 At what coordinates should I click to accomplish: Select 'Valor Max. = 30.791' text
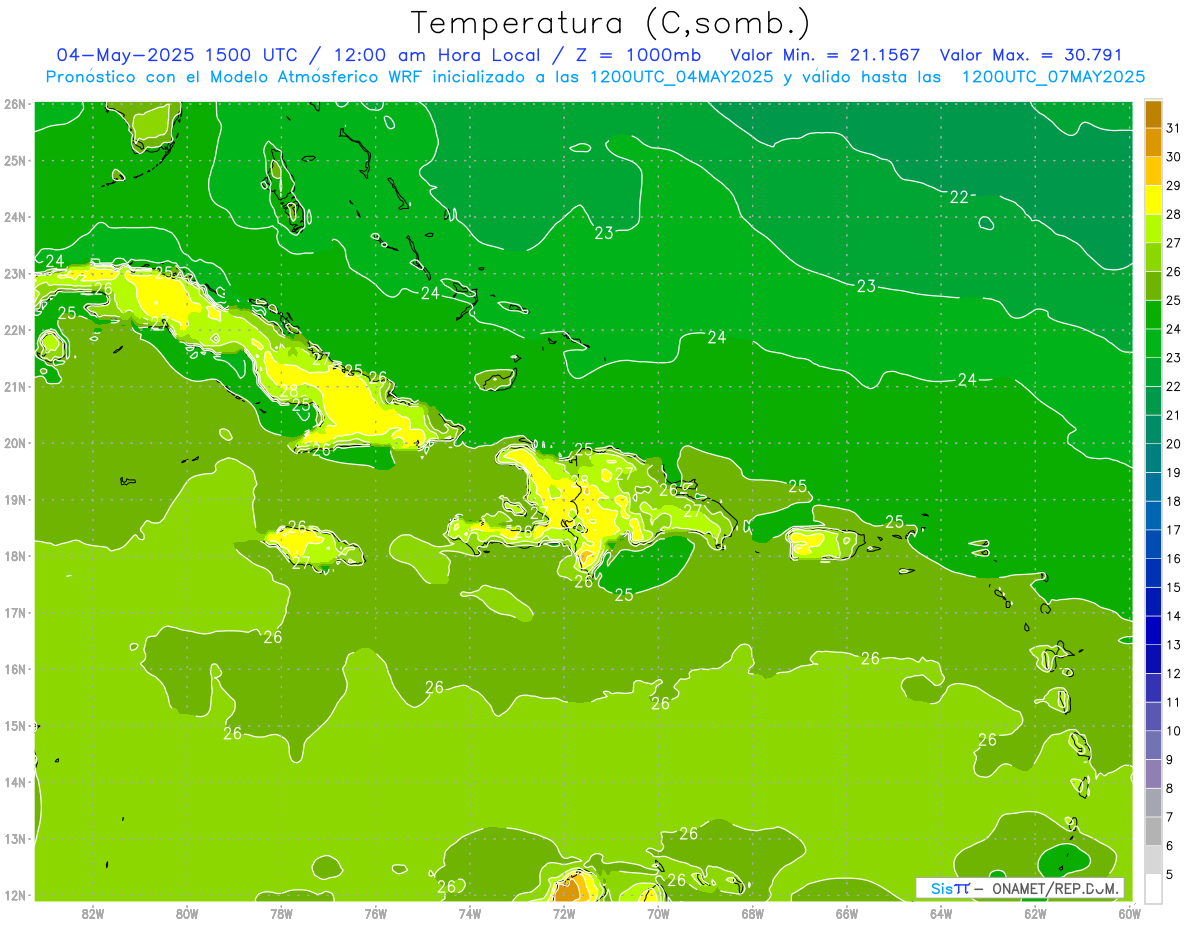(1031, 54)
